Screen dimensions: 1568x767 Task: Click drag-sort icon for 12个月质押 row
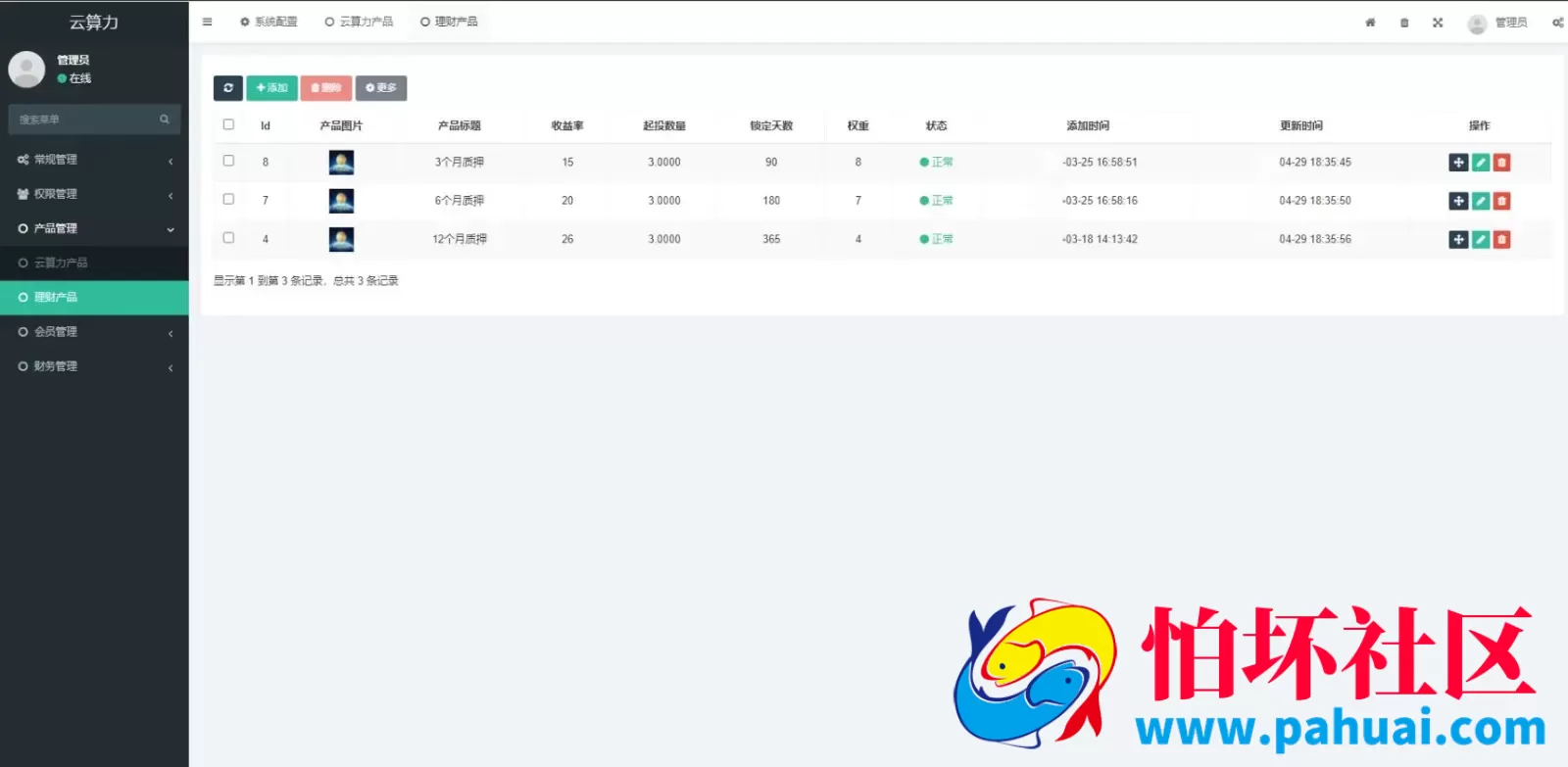click(1458, 239)
